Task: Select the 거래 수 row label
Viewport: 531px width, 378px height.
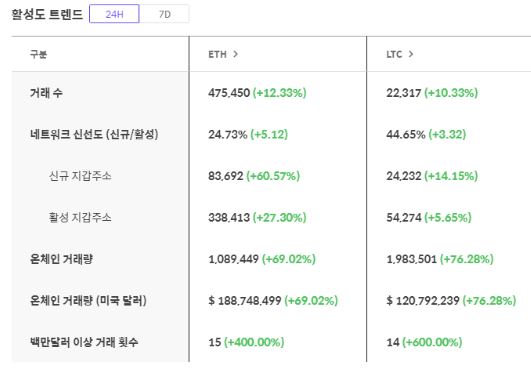Action: (46, 92)
